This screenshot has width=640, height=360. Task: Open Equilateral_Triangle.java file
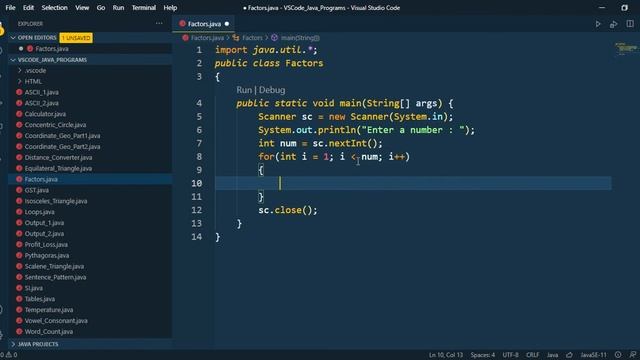point(58,168)
